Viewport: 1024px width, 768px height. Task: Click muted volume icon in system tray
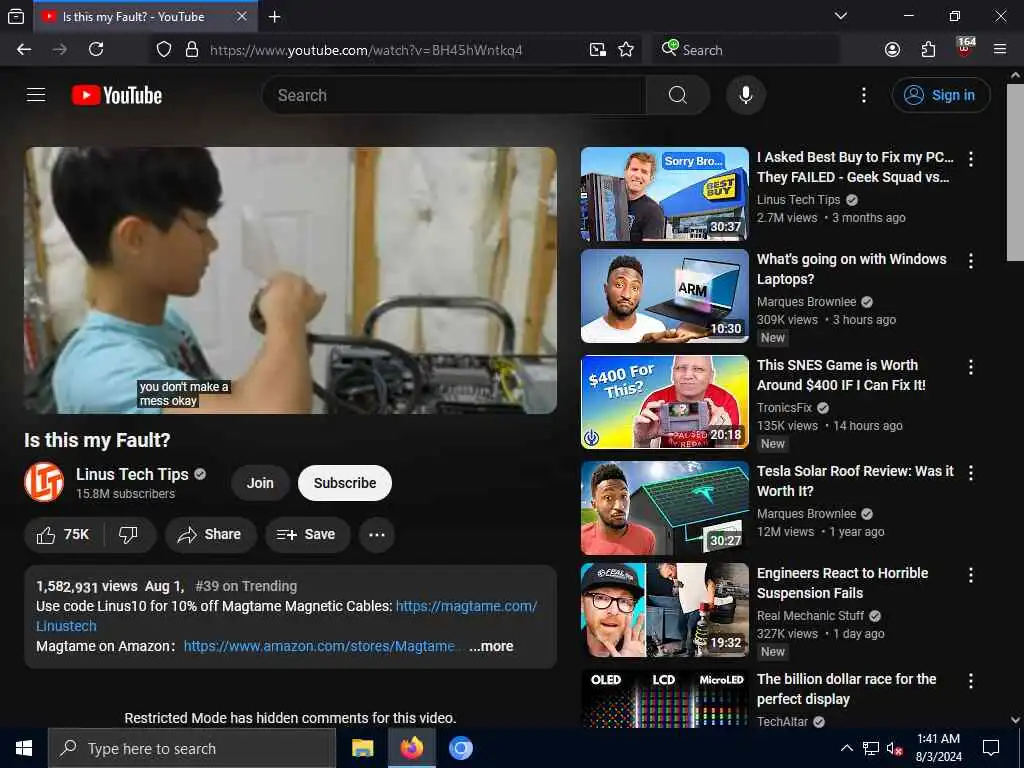[x=894, y=748]
